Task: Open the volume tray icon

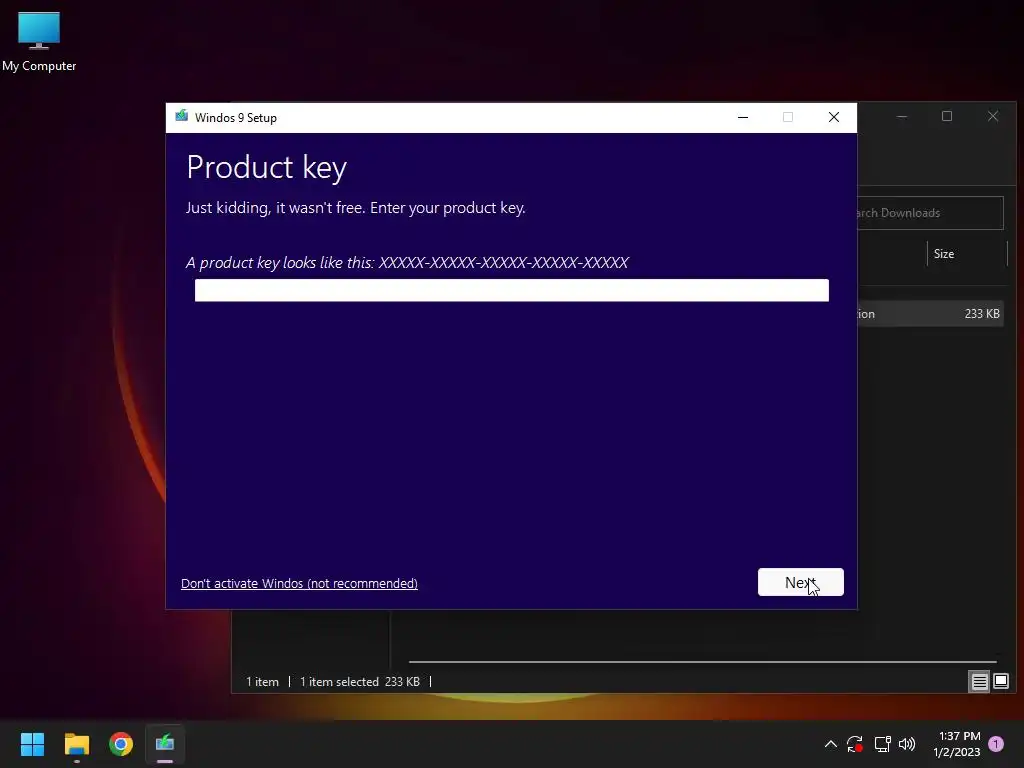Action: click(907, 744)
